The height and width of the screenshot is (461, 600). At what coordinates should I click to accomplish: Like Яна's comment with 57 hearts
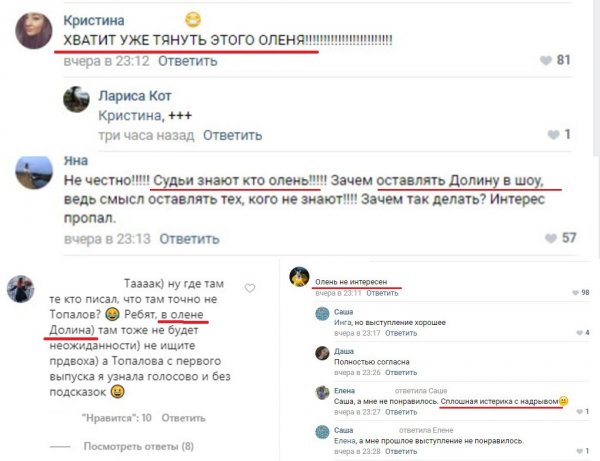(x=551, y=238)
